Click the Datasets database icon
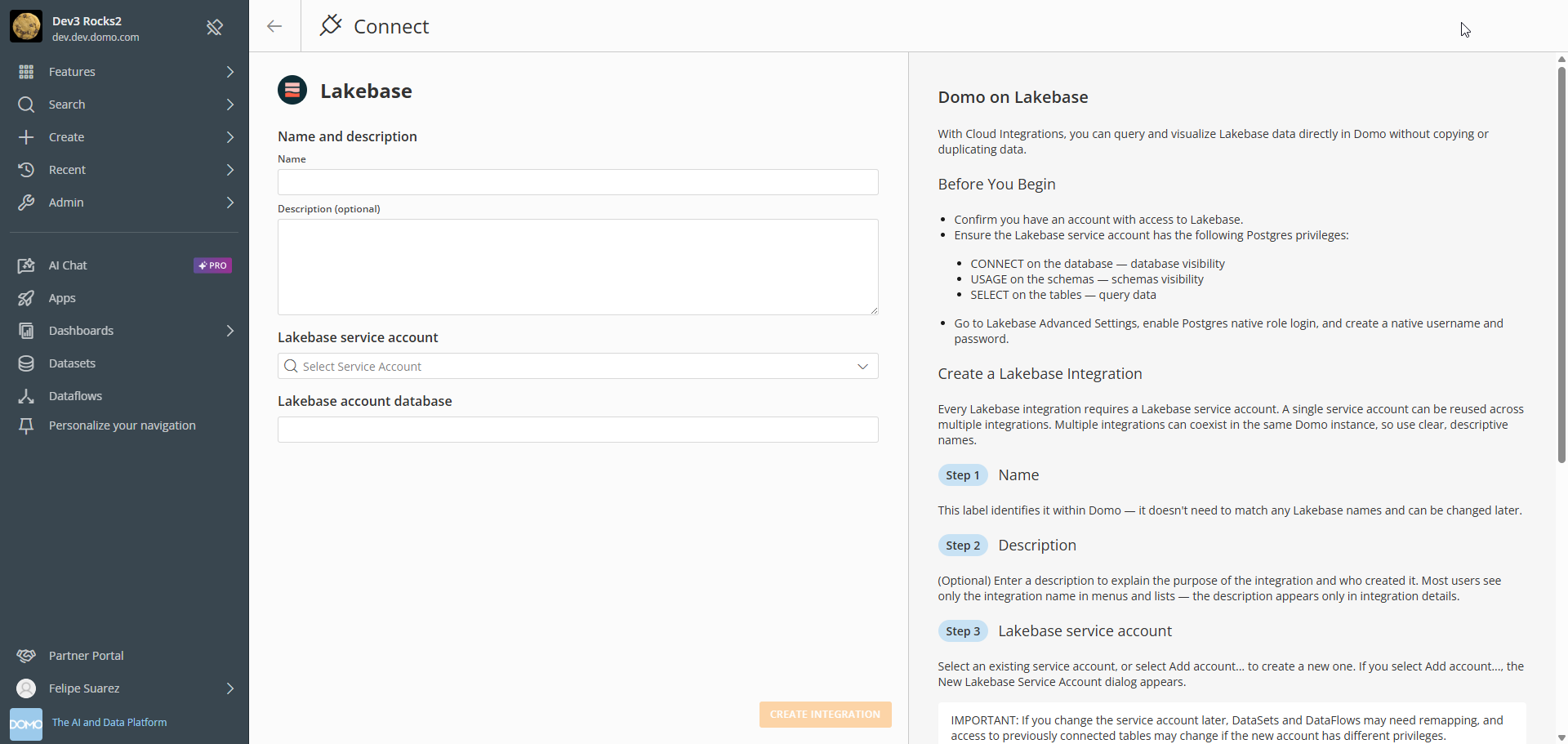 point(26,363)
